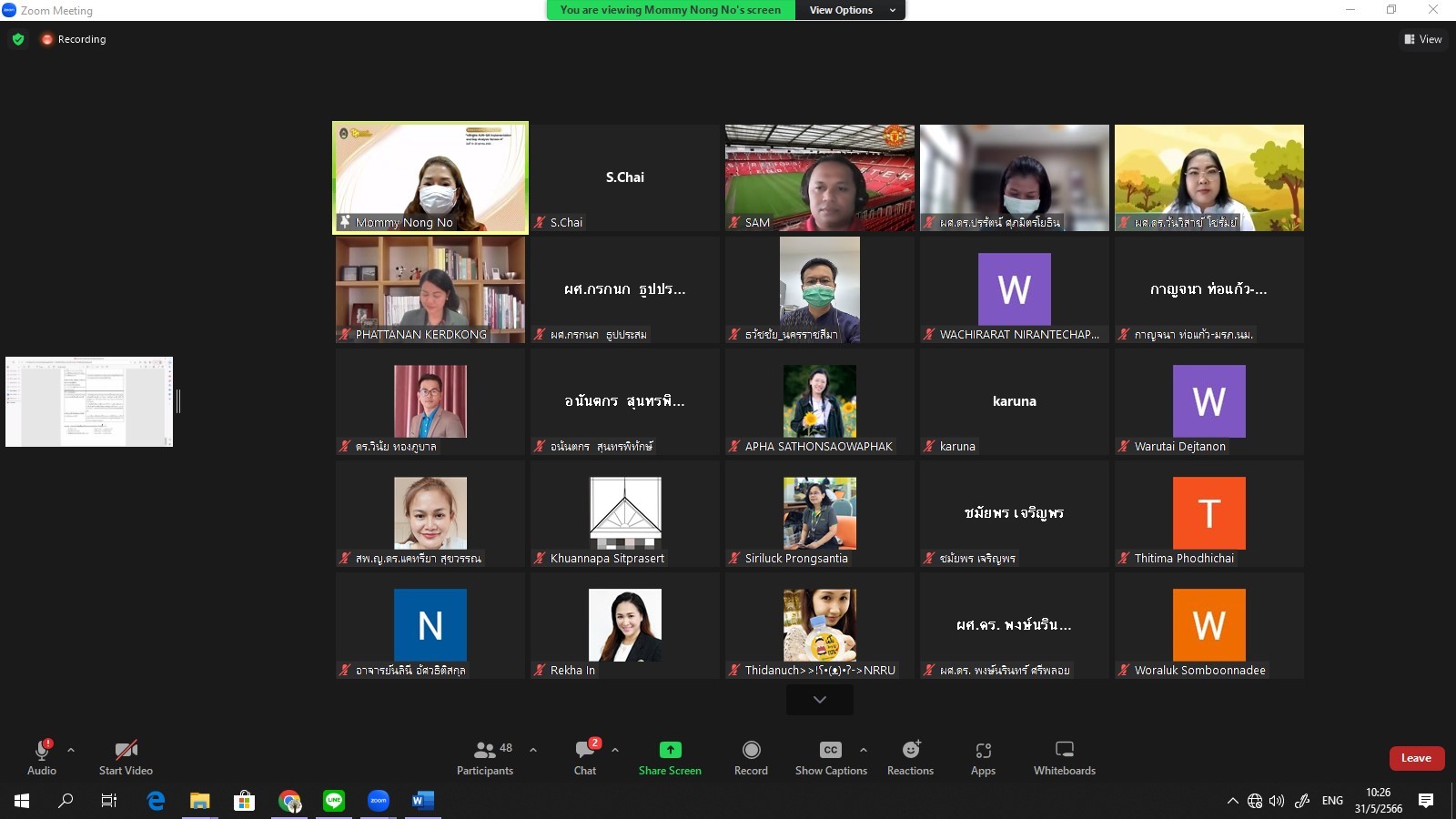
Task: Expand the View Options dropdown
Action: point(850,10)
